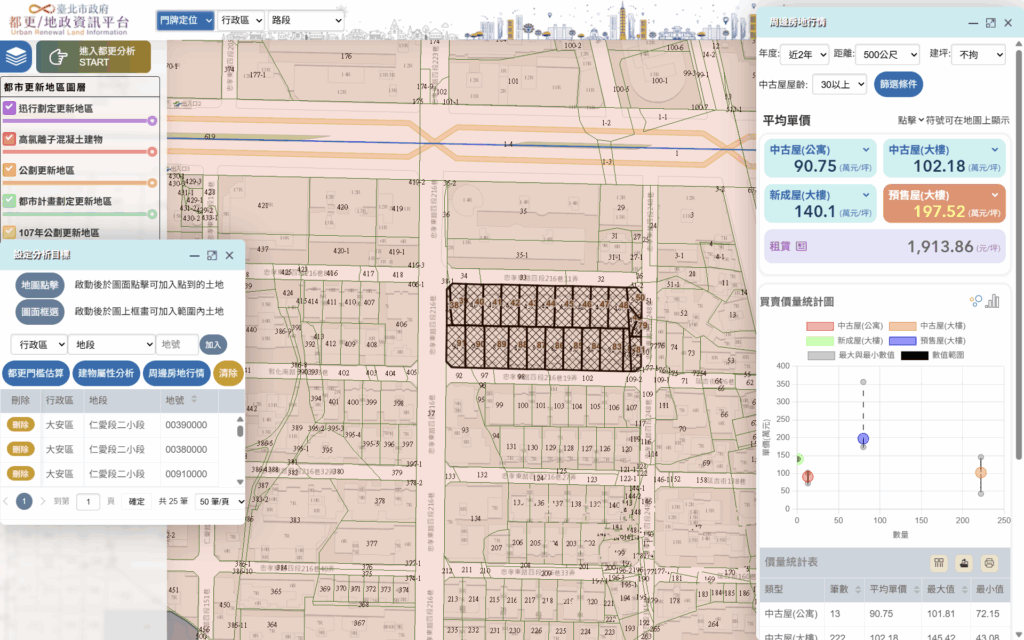Close the 周邊房地行情 panel

pos(1008,22)
